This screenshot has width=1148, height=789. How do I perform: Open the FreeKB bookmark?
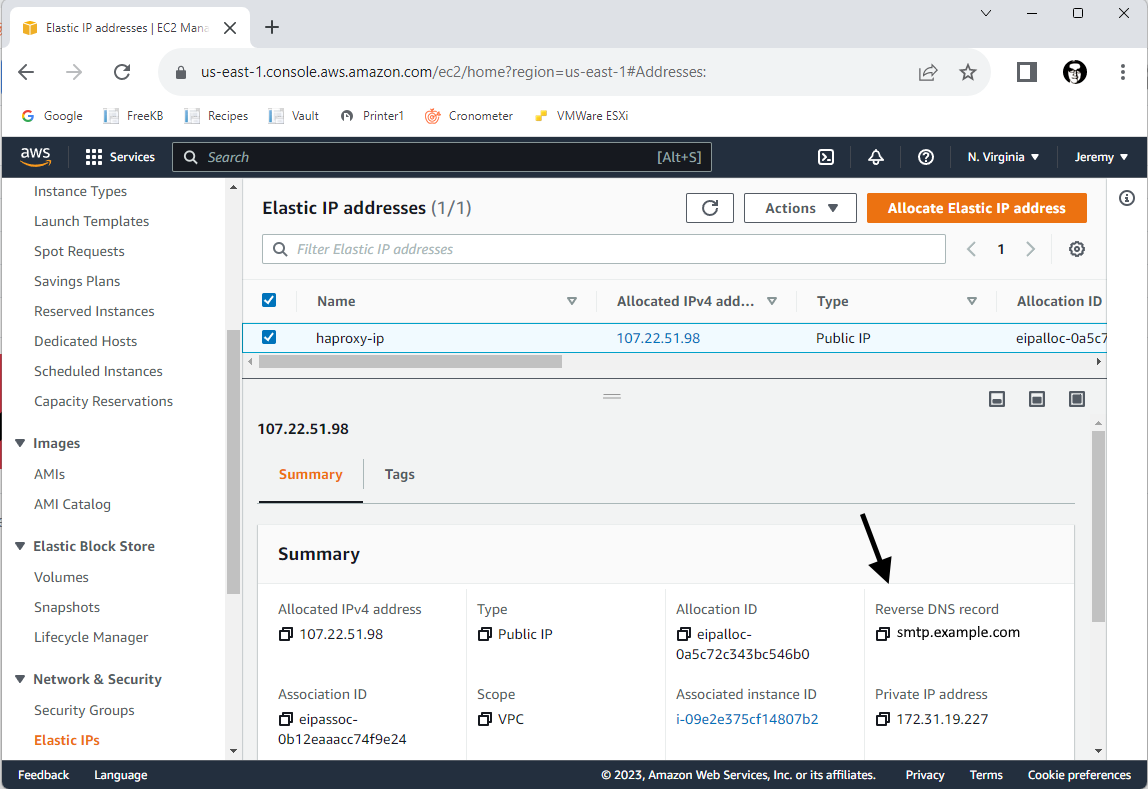click(x=133, y=116)
